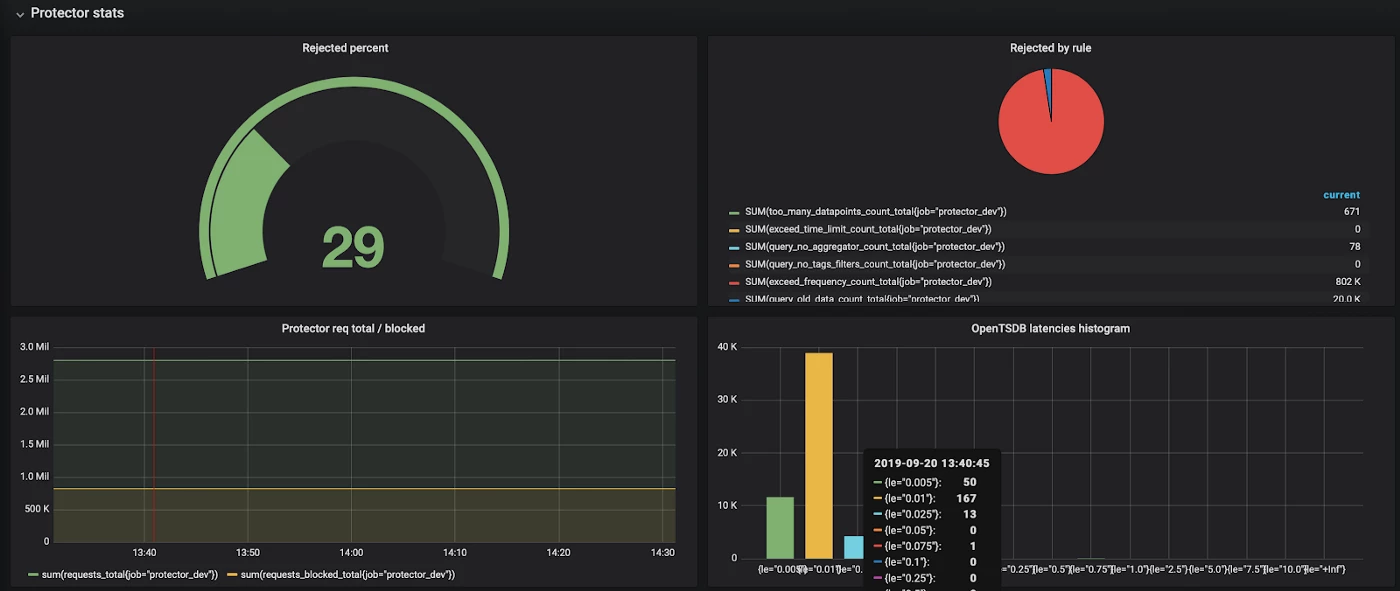Click the 14:10 time axis label
The image size is (1400, 591).
pyautogui.click(x=454, y=552)
